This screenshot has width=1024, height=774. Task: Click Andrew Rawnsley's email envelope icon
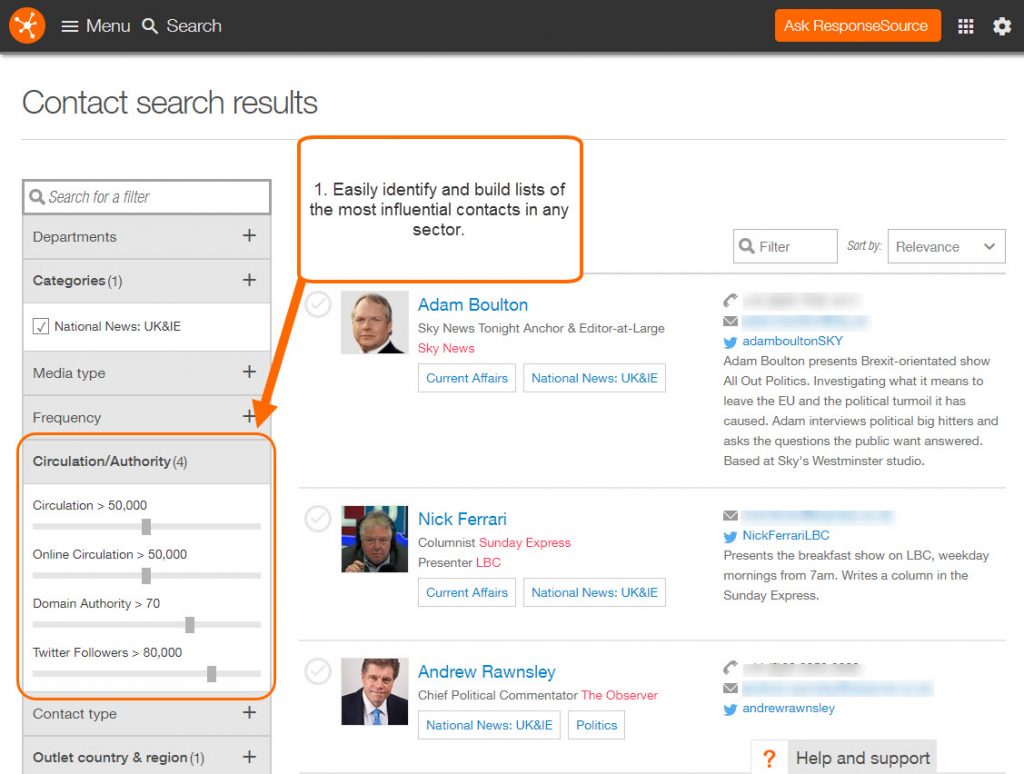730,688
